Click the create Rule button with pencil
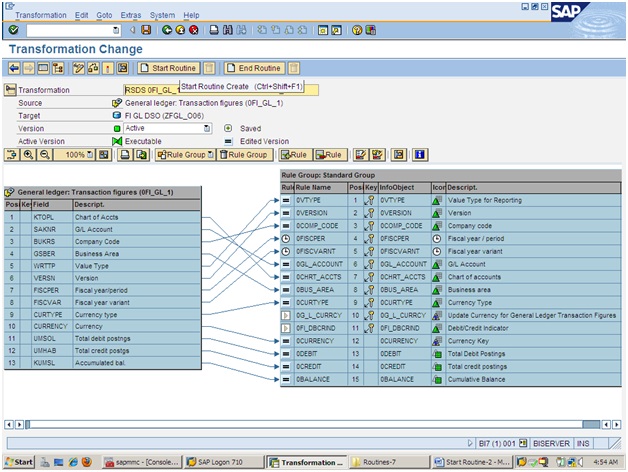Screen dimensions: 628x472 click(x=295, y=155)
